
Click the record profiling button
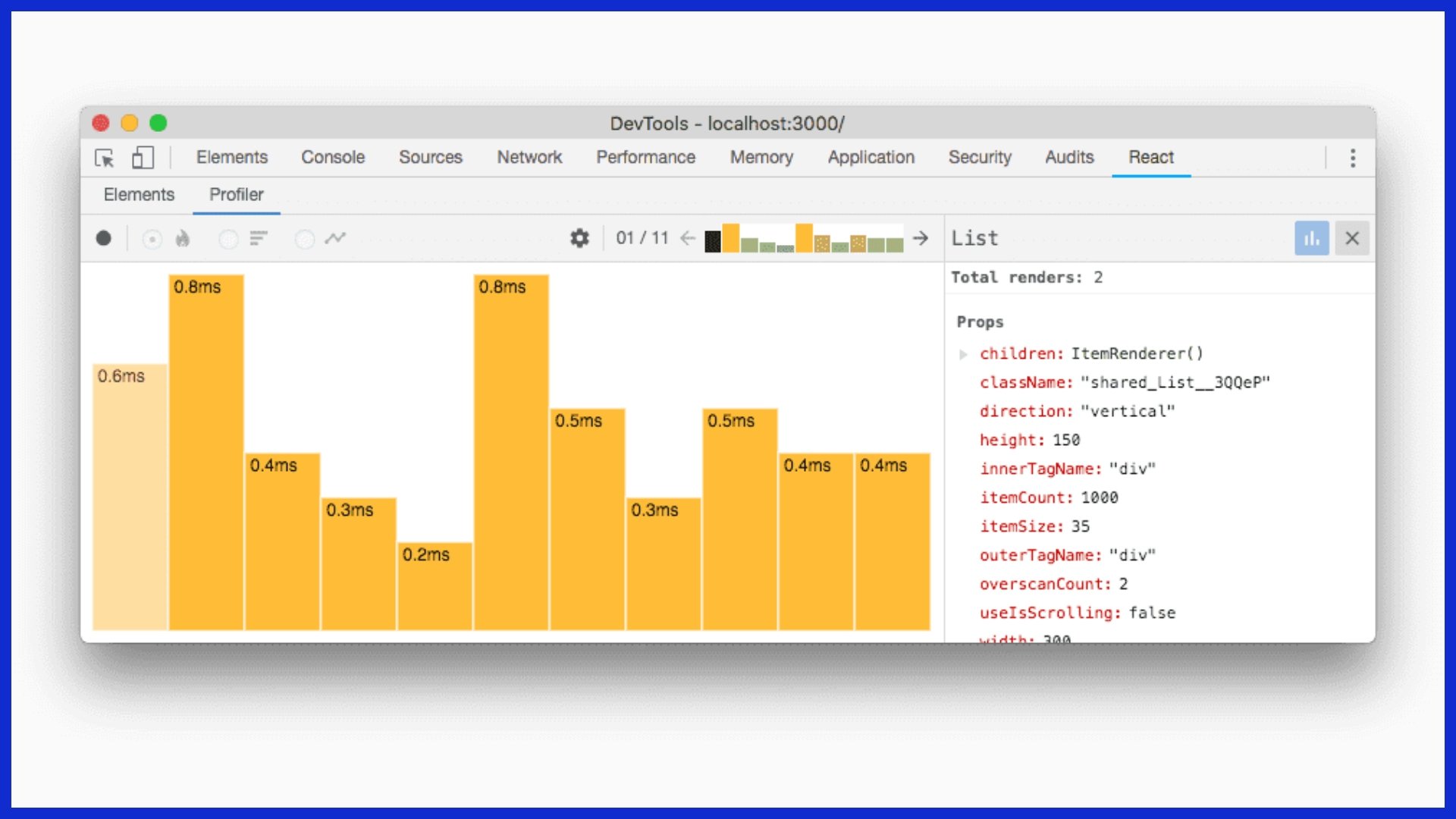pyautogui.click(x=104, y=239)
